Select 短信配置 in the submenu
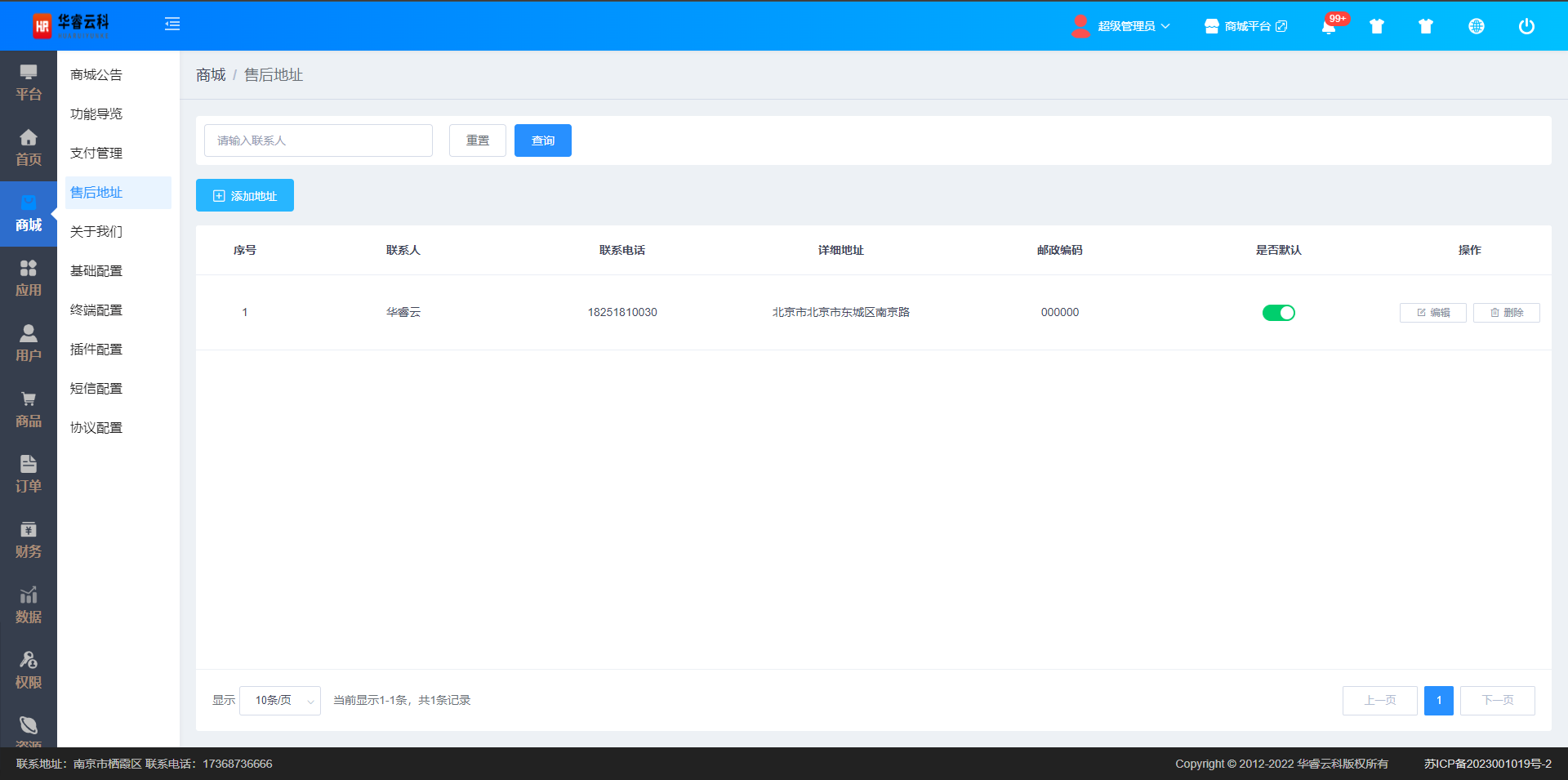The height and width of the screenshot is (780, 1568). tap(96, 389)
